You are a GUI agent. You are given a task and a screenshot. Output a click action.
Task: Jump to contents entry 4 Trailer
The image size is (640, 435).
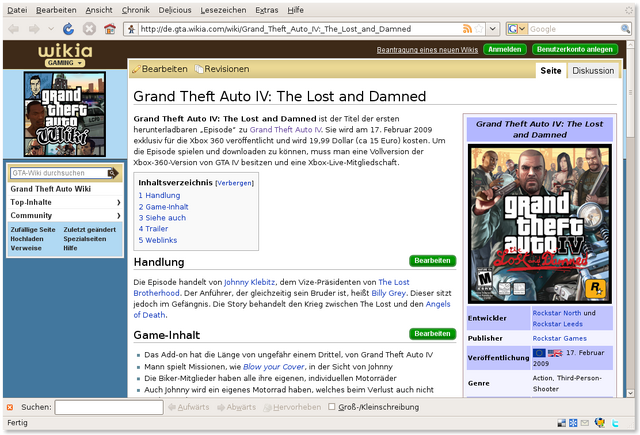coord(153,229)
